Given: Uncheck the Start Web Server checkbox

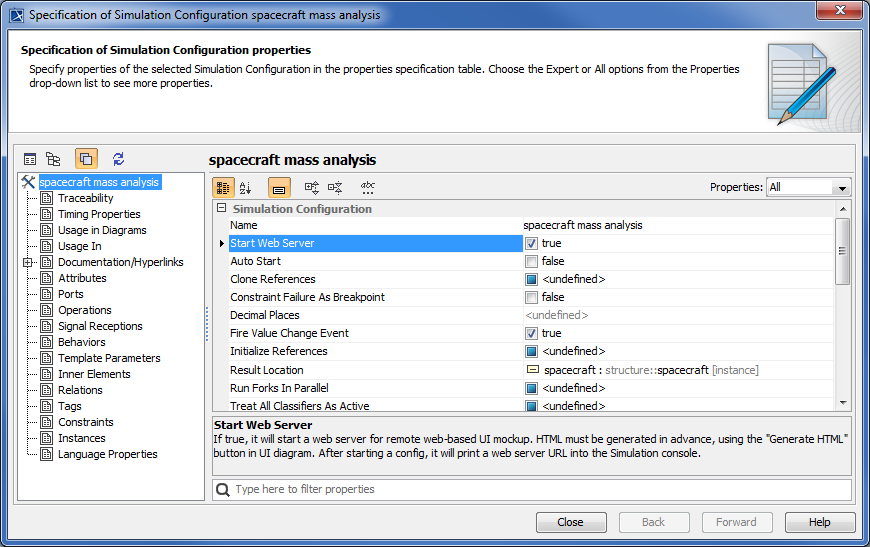Looking at the screenshot, I should 532,243.
